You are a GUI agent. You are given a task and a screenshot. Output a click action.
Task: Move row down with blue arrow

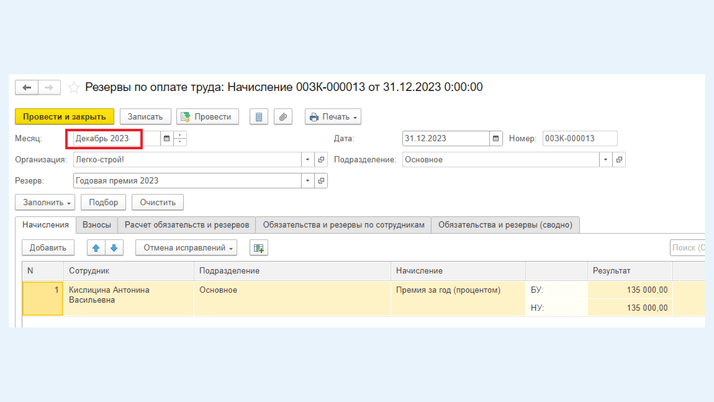pyautogui.click(x=114, y=248)
